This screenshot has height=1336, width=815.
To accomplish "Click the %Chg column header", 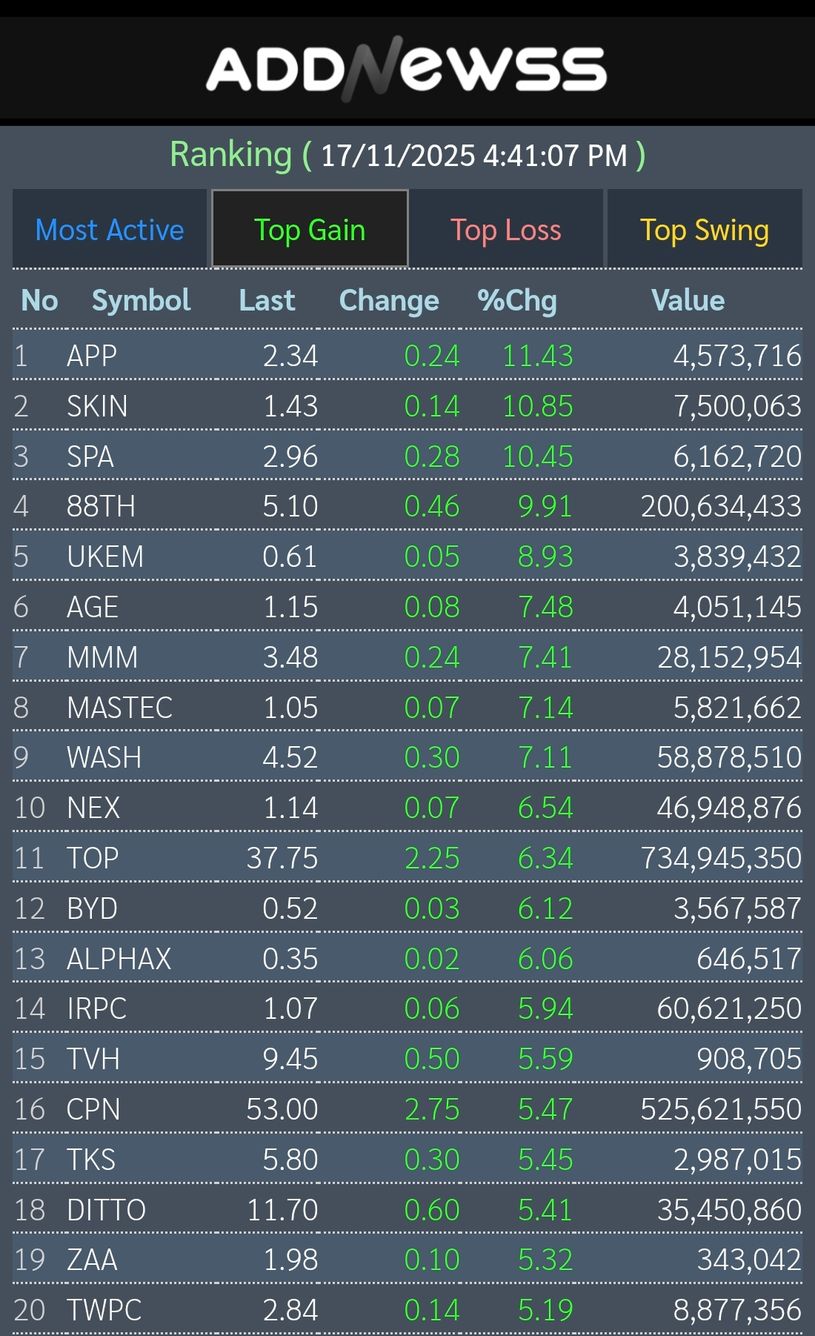I will tap(517, 300).
